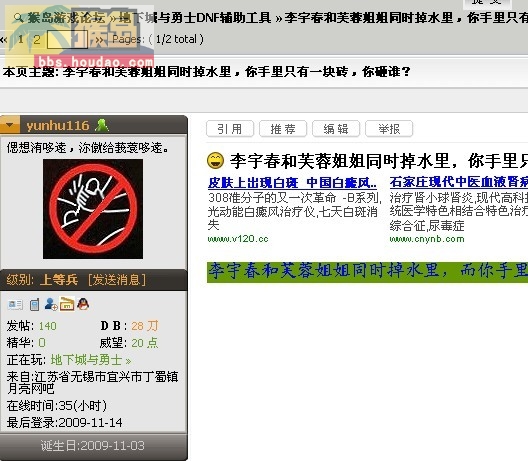Click the 威望 value 20 点
This screenshot has height=461, width=528.
(144, 343)
